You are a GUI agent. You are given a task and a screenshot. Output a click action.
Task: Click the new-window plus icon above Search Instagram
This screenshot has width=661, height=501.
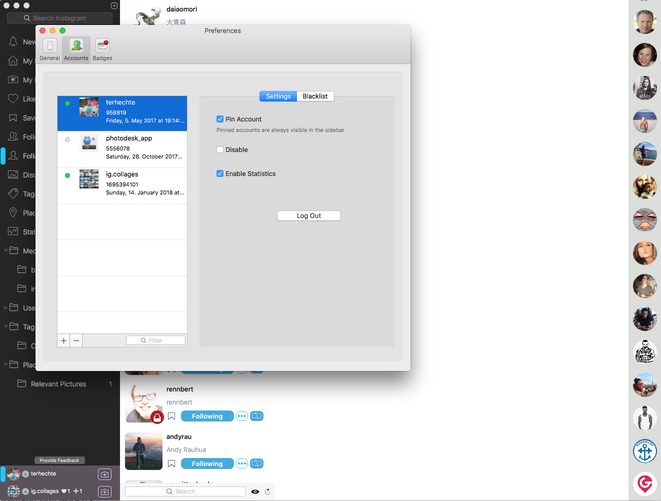[114, 5]
